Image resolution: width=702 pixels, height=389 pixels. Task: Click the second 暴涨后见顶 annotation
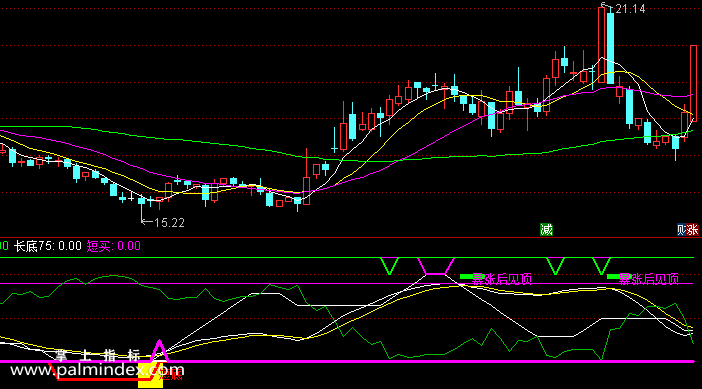click(649, 279)
